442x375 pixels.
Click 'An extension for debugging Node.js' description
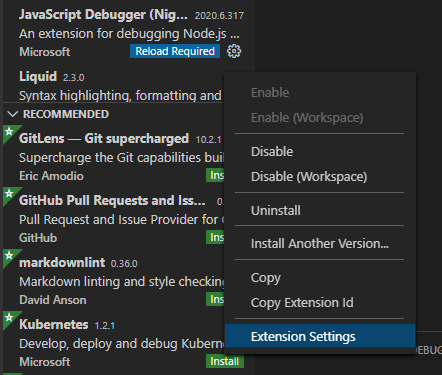(x=129, y=34)
